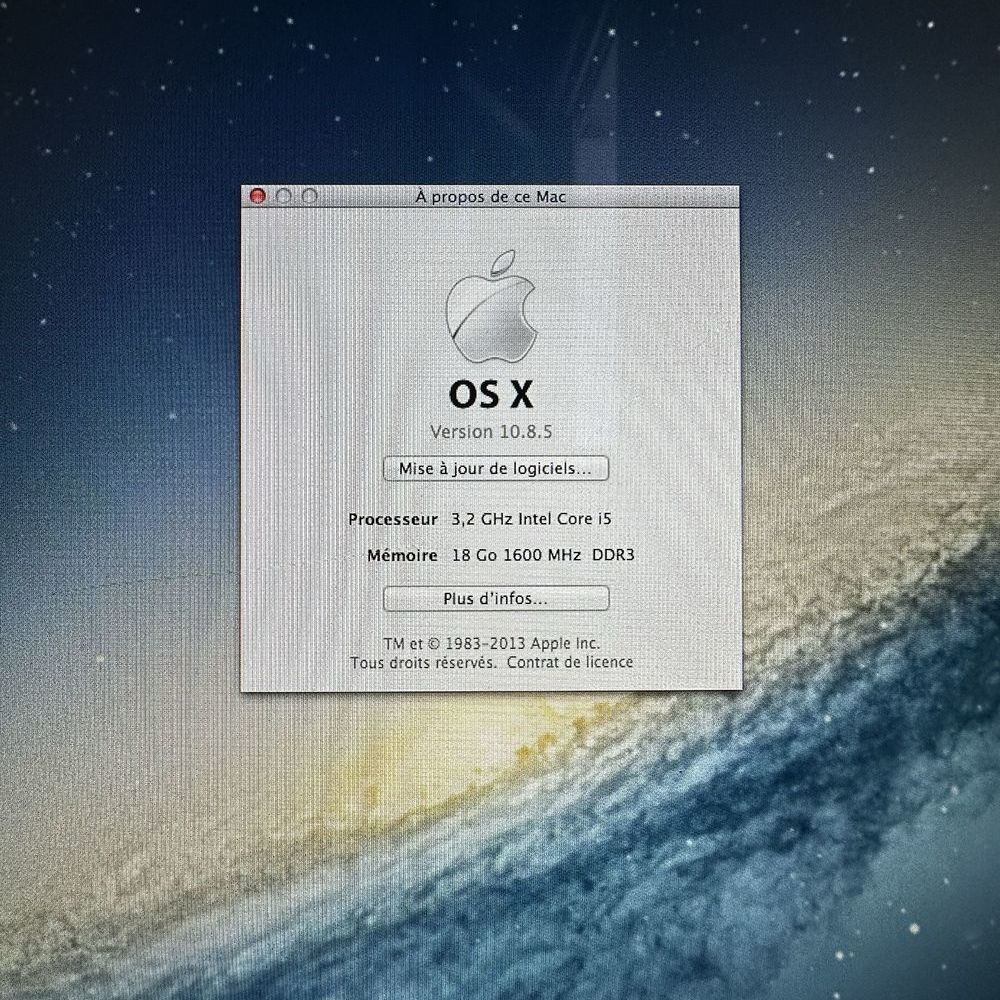1000x1000 pixels.
Task: Open the "Contrat de licence" link
Action: pos(570,663)
